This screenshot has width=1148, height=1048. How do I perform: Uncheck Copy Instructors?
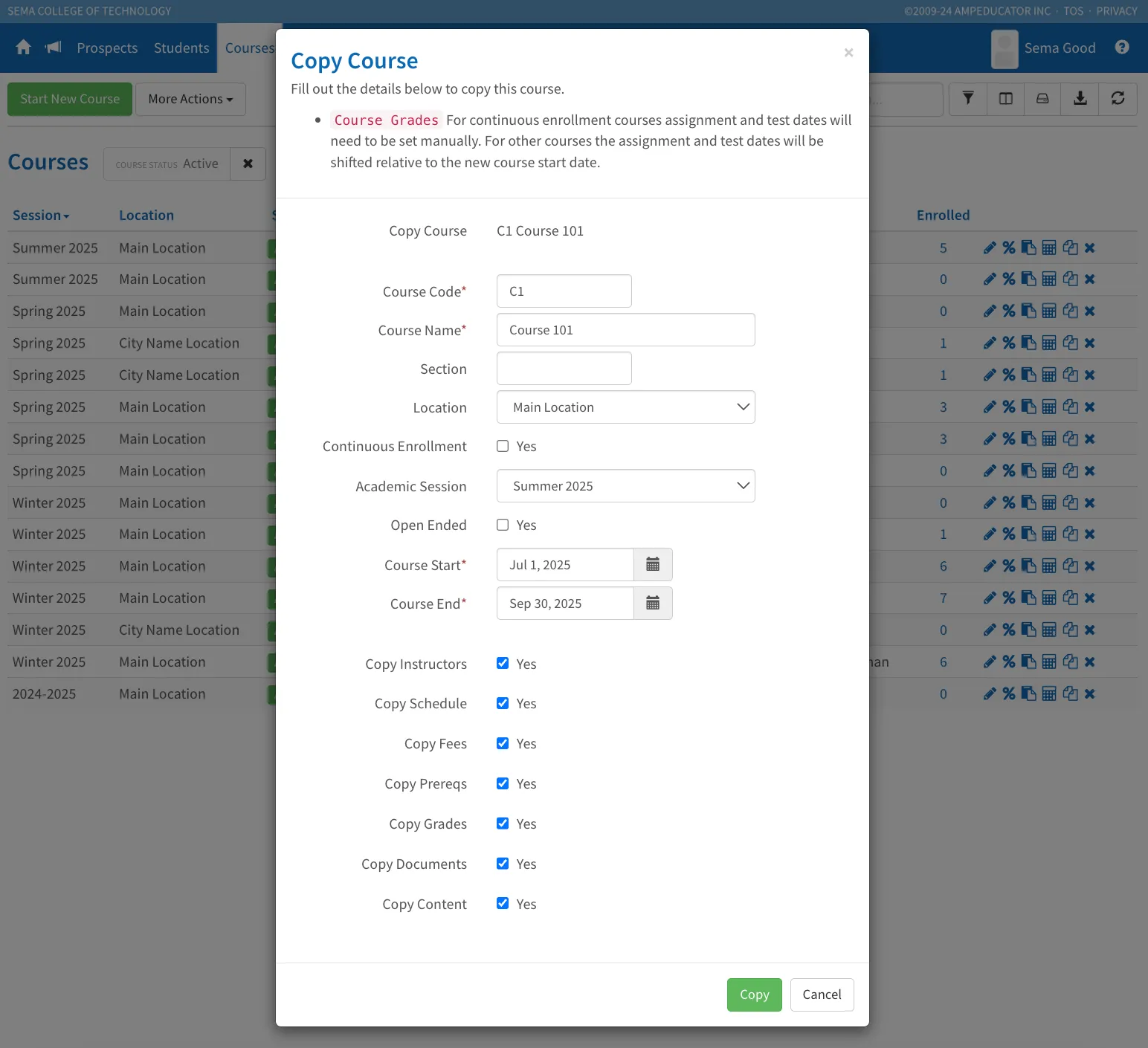(503, 663)
